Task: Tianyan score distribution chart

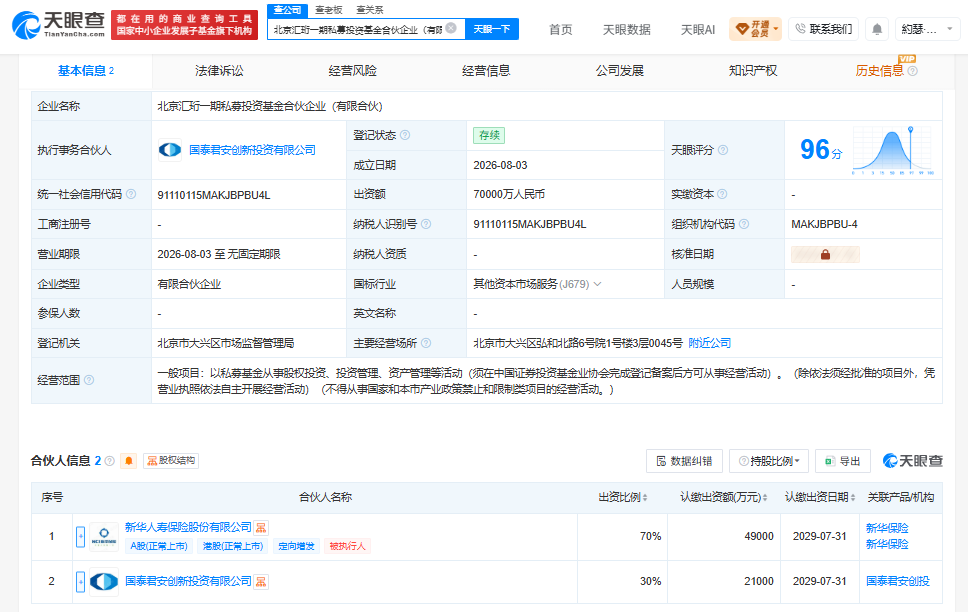Action: point(893,150)
